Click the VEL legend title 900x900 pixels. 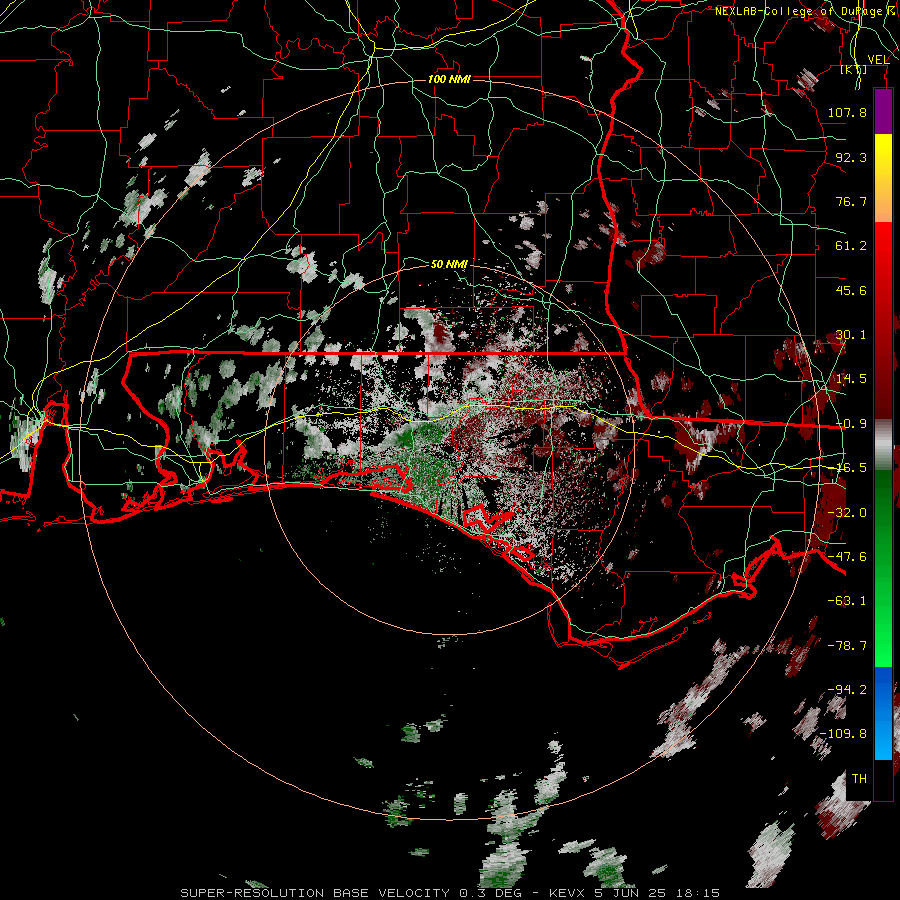[x=878, y=59]
